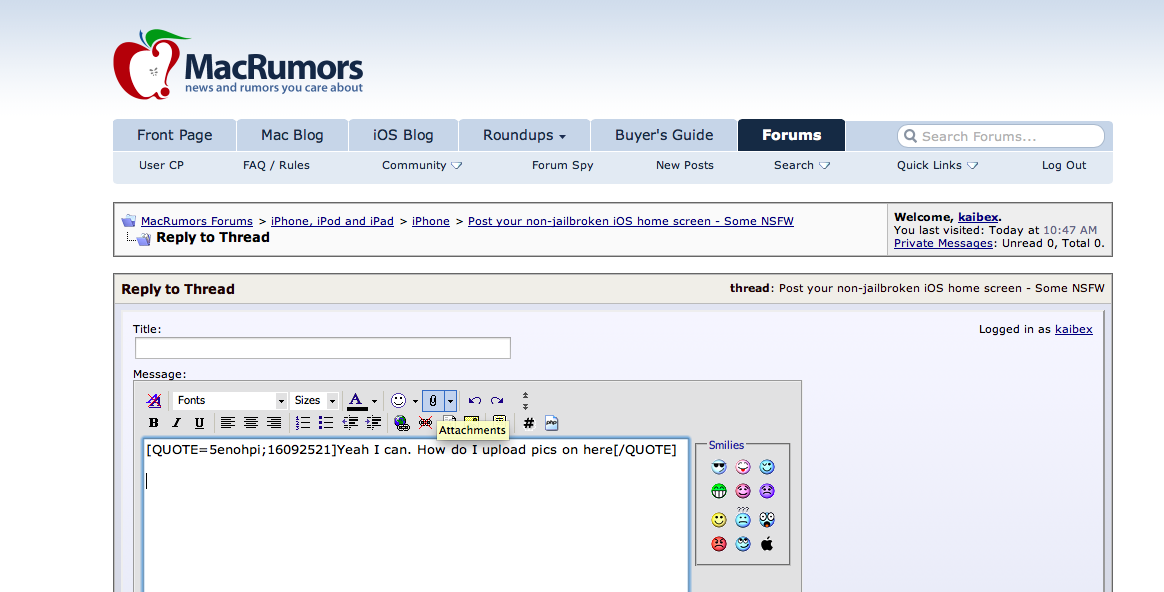Switch to the iOS Blog tab
Viewport: 1164px width, 592px height.
click(x=403, y=135)
